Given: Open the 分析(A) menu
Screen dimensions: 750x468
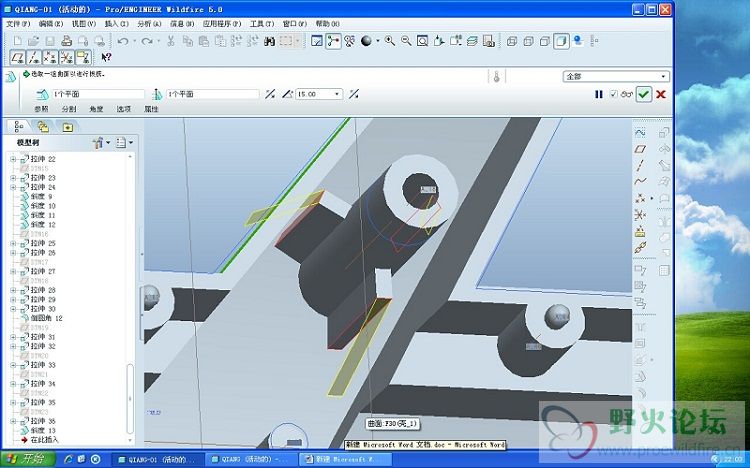Looking at the screenshot, I should click(149, 23).
